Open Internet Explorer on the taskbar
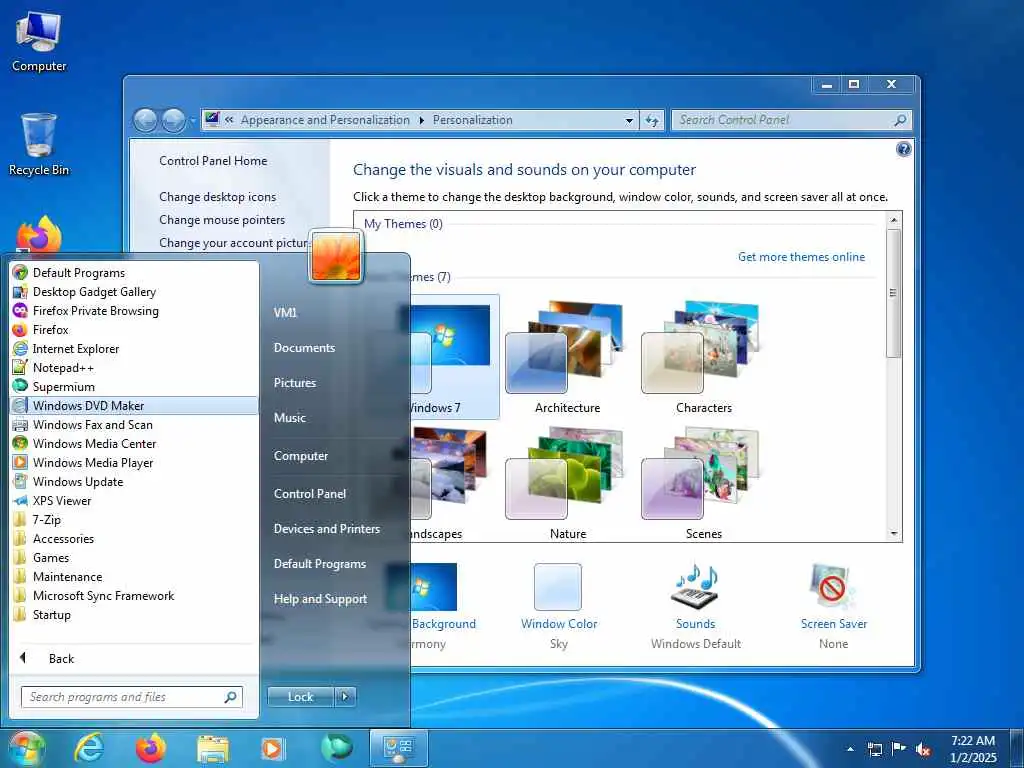 coord(89,748)
